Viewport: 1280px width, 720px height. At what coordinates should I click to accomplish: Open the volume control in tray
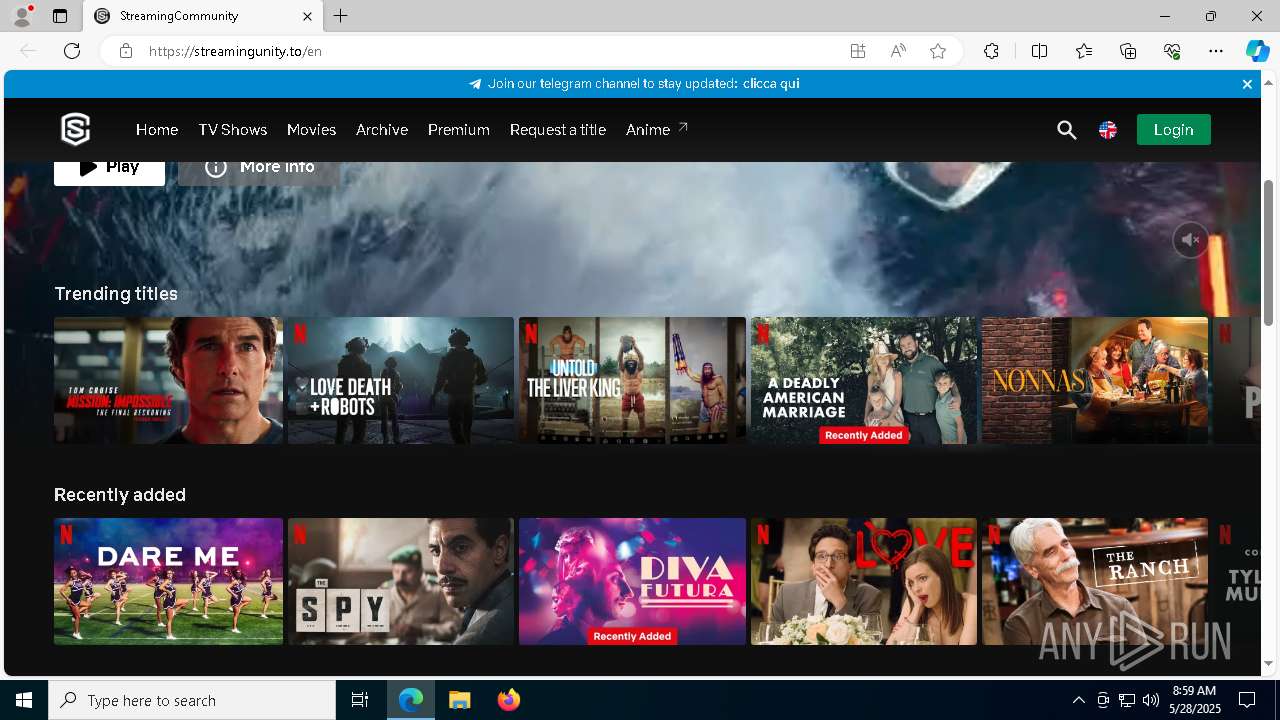(x=1150, y=700)
